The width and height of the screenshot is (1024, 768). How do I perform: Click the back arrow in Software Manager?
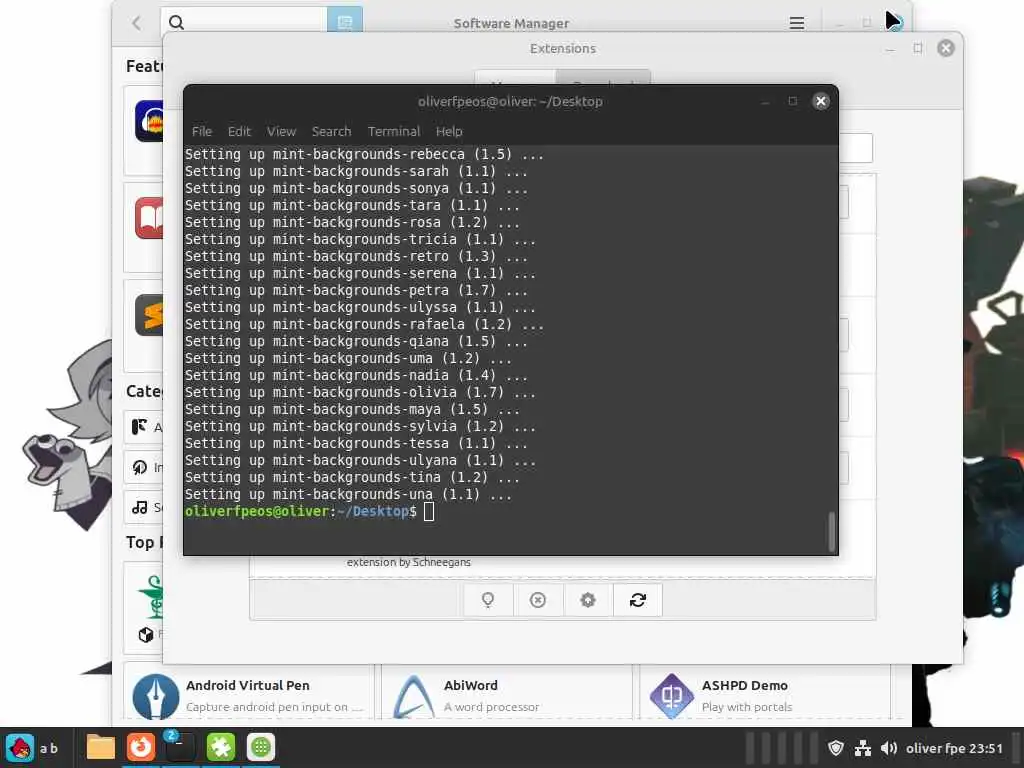click(x=136, y=24)
